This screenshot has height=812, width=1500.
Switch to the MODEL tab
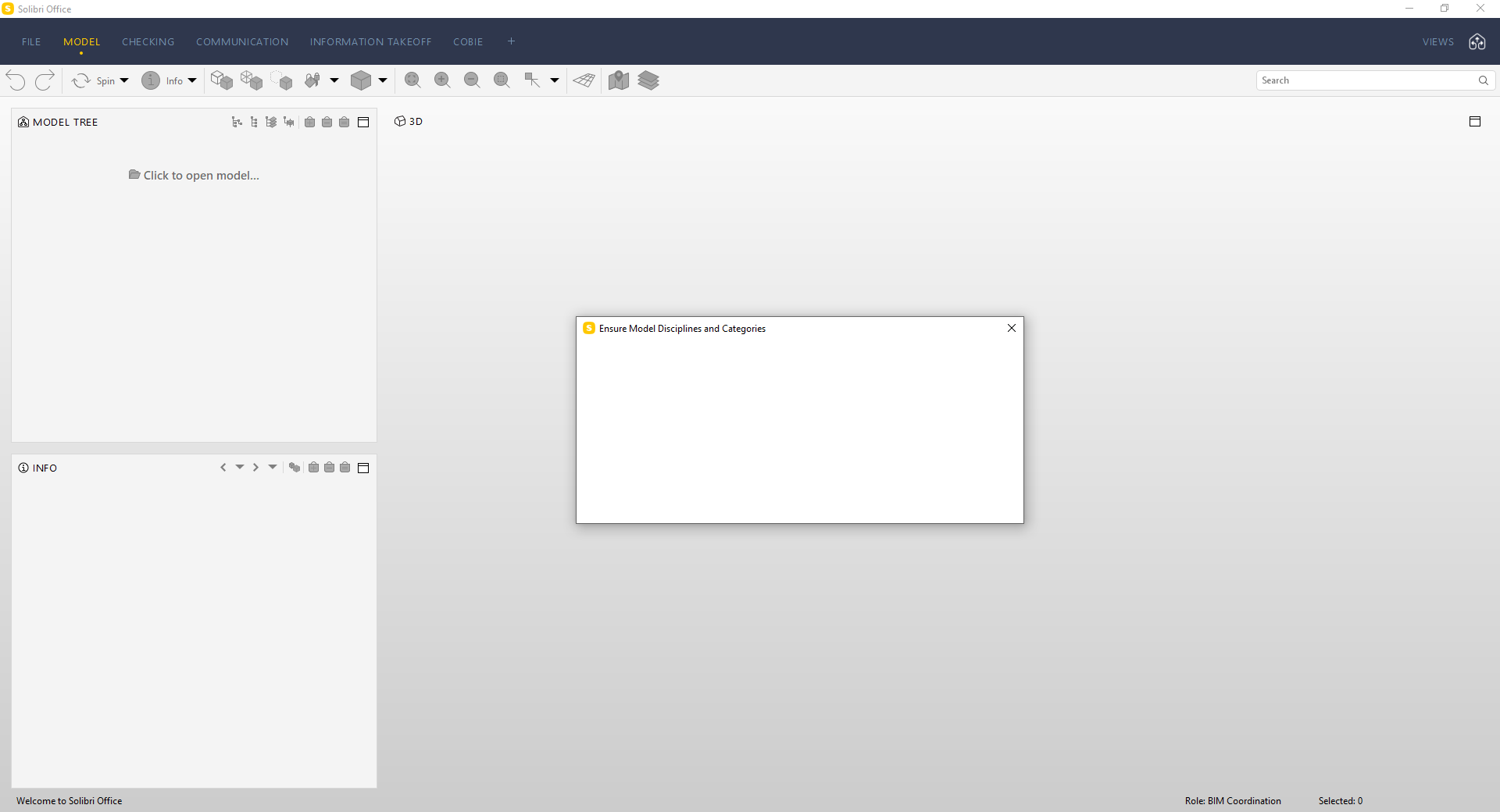pyautogui.click(x=82, y=42)
